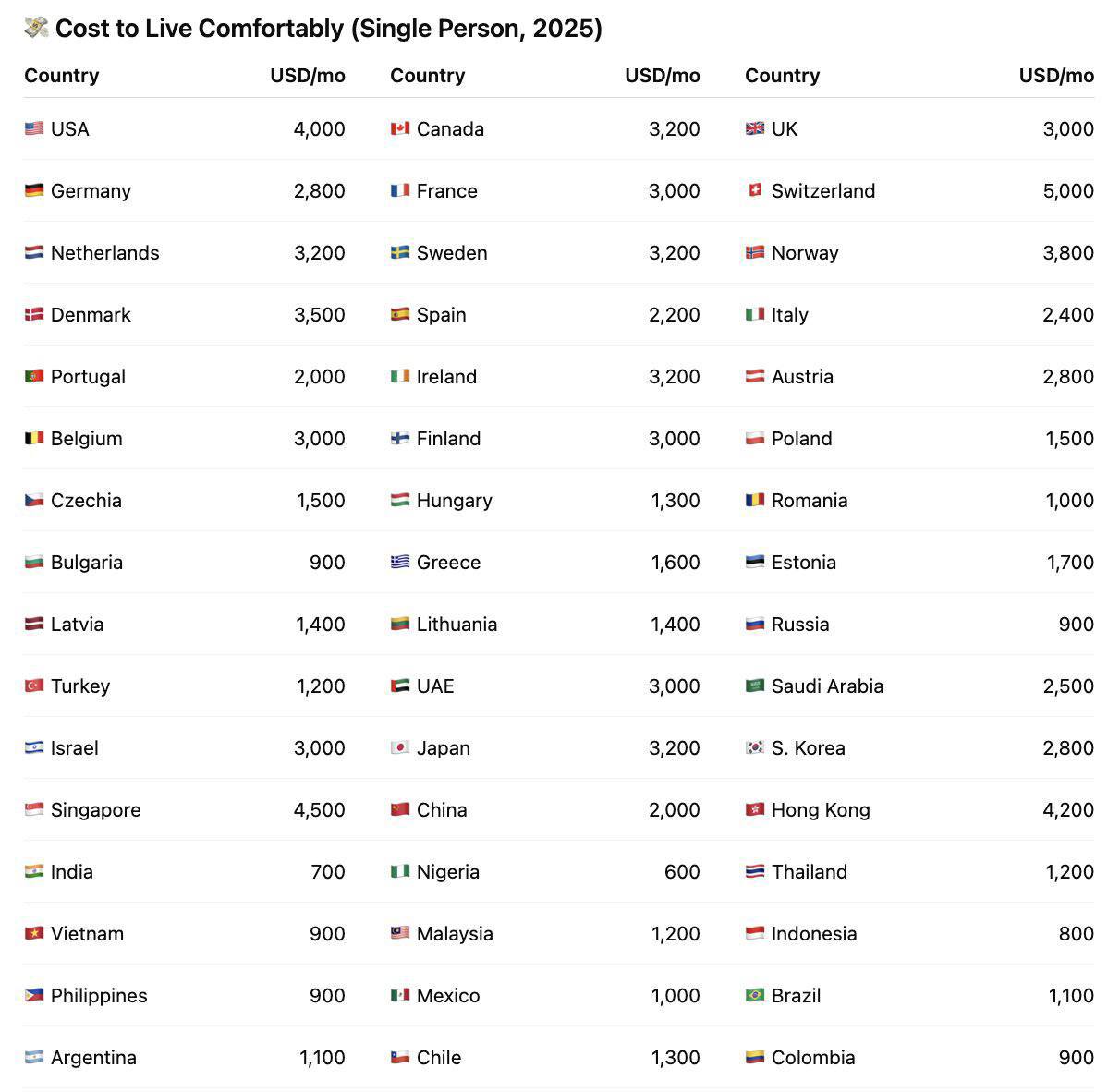Click the Netherlands country name
Image resolution: width=1120 pixels, height=1092 pixels.
[x=104, y=252]
